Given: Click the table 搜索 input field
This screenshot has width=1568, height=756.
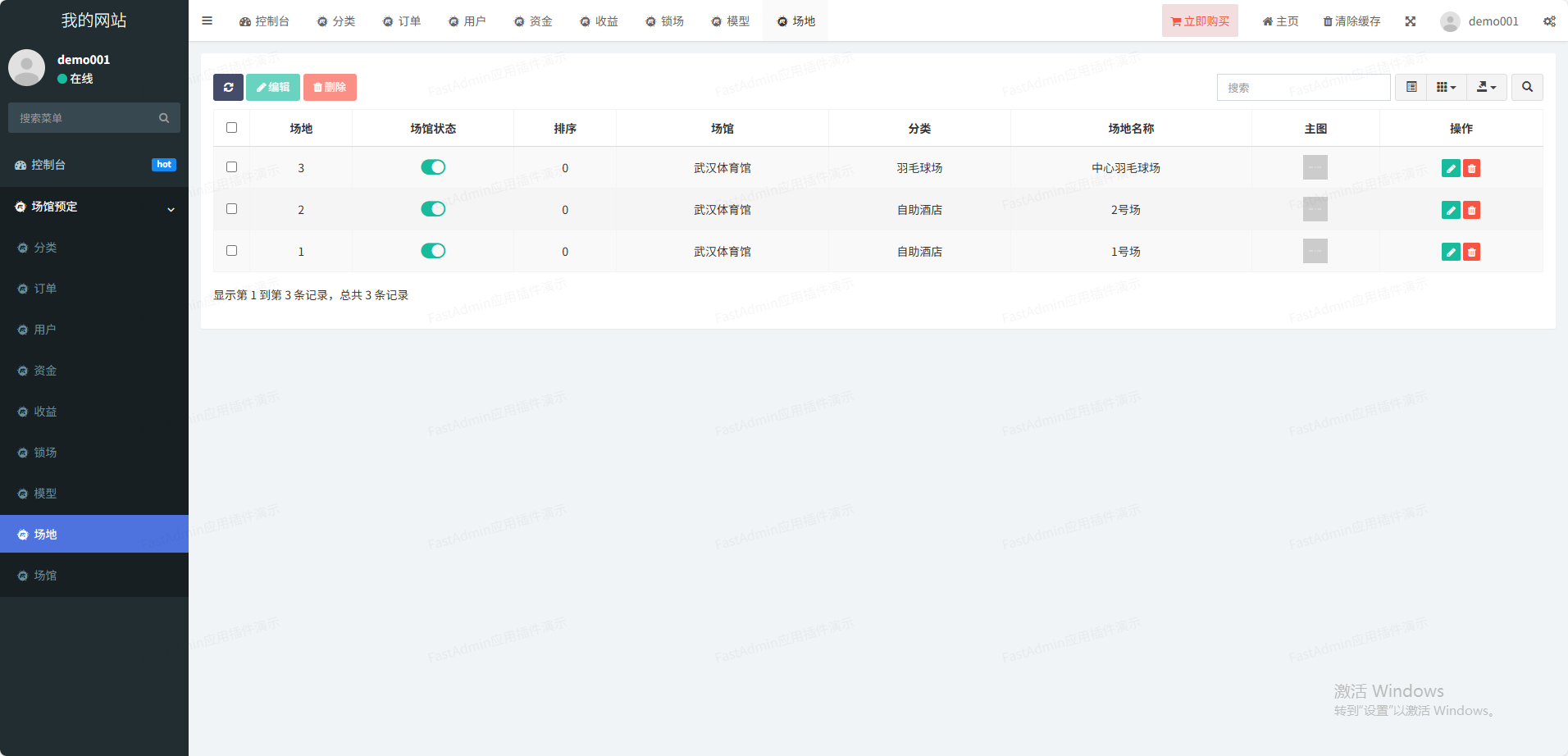Looking at the screenshot, I should (x=1303, y=87).
